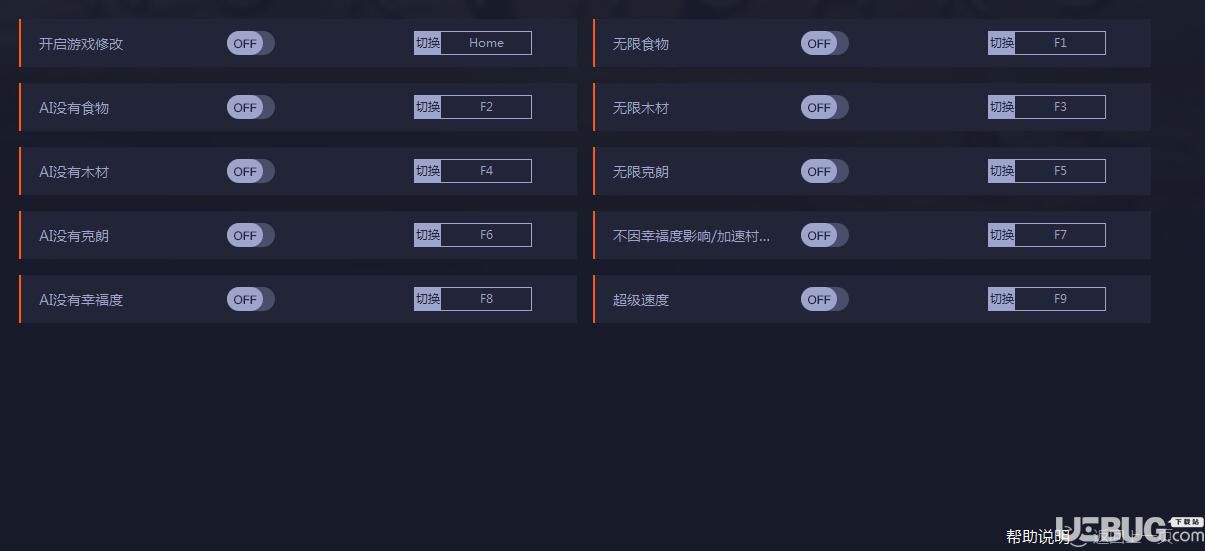Select the F1 hotkey field
The image size is (1205, 551).
tap(1060, 43)
